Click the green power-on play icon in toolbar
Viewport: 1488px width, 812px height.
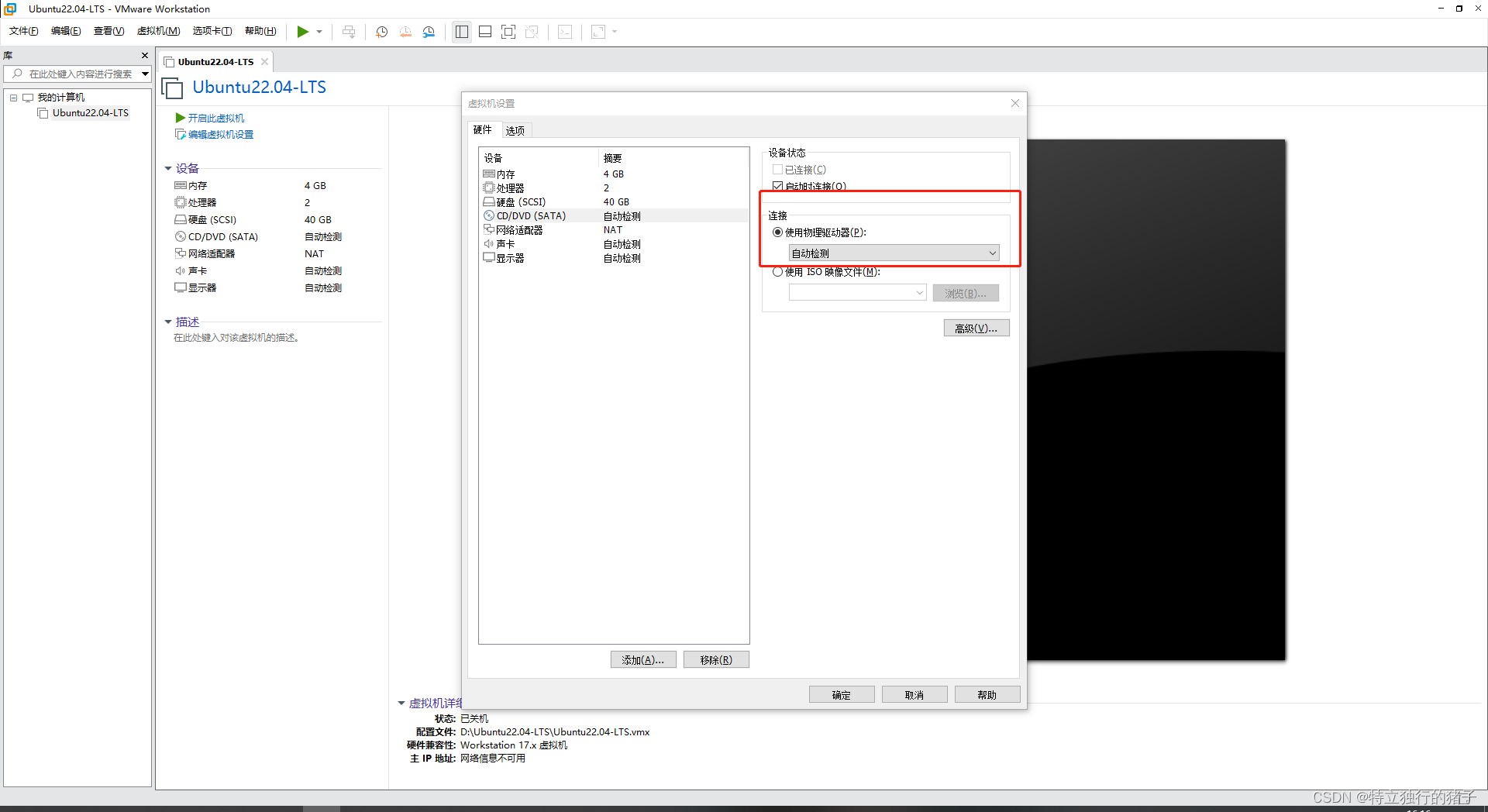(303, 32)
